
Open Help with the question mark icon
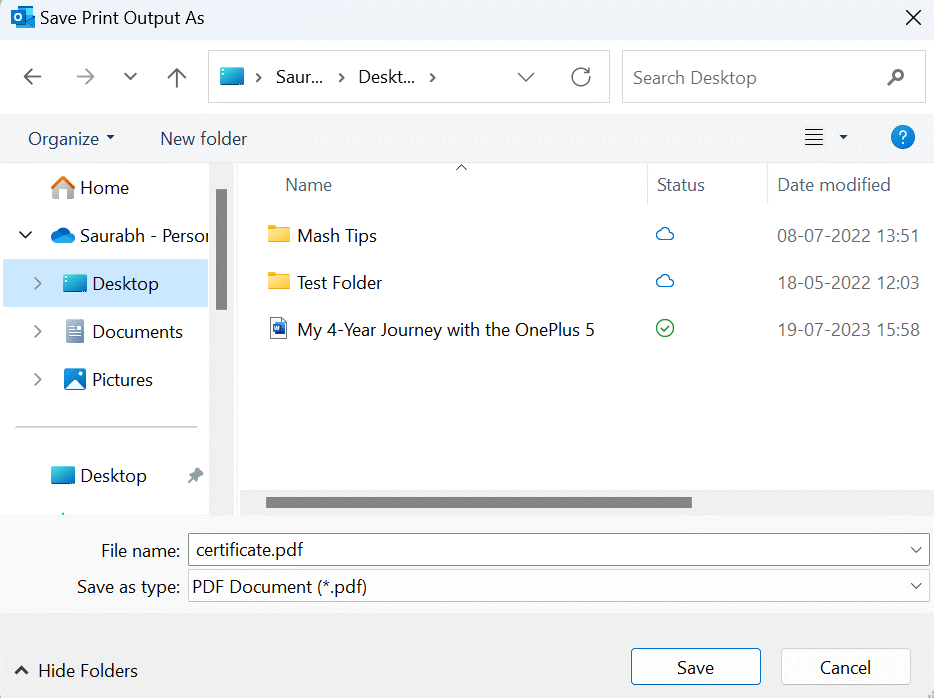click(x=902, y=137)
